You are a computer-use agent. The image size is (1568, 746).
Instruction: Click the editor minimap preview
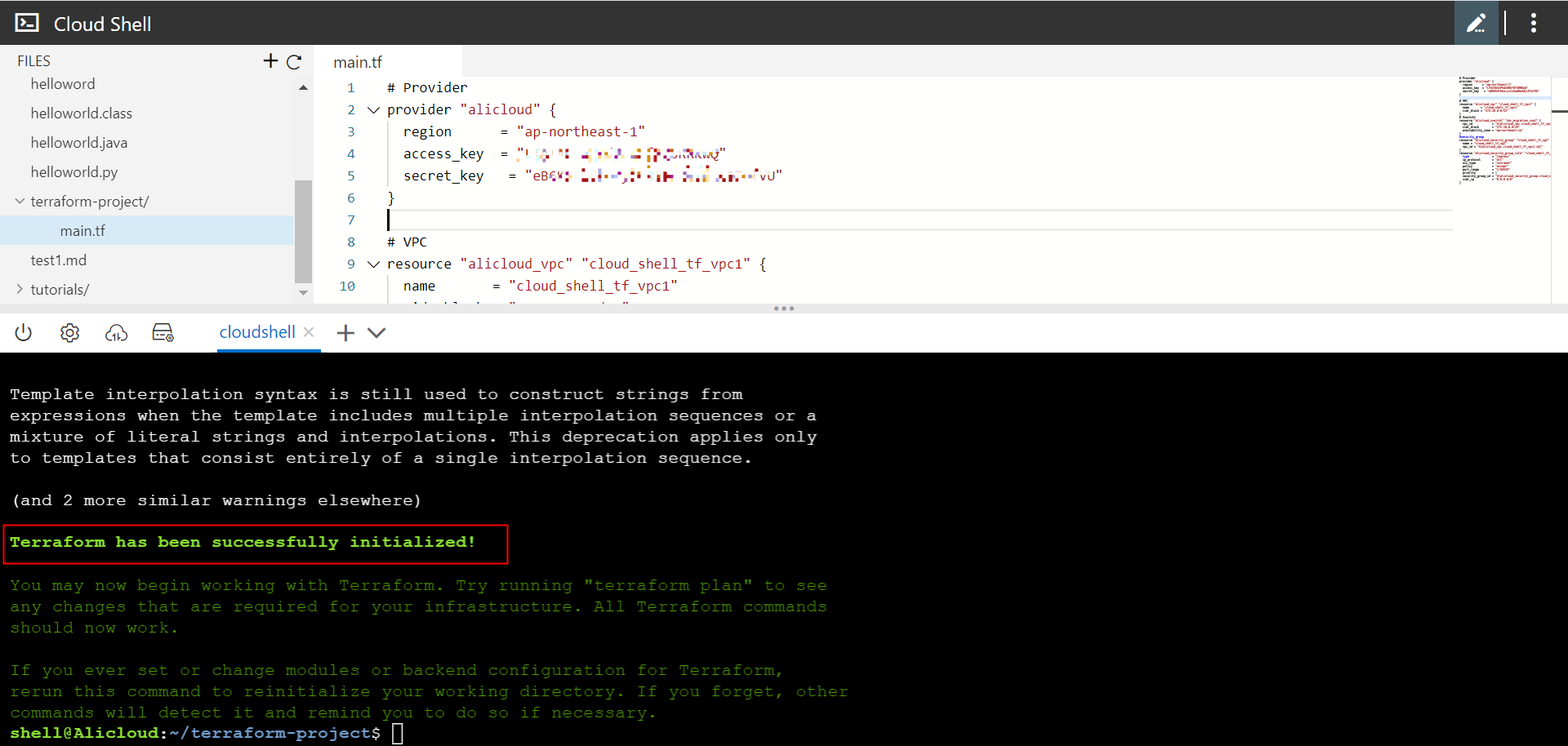pyautogui.click(x=1503, y=129)
